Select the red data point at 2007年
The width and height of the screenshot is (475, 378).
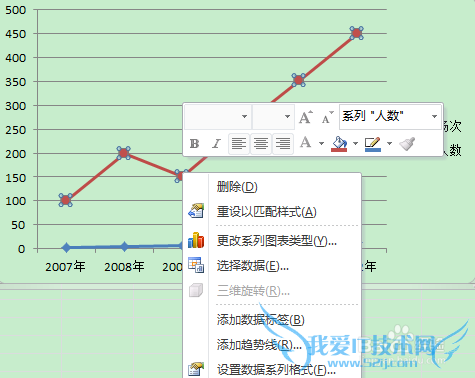tap(65, 200)
